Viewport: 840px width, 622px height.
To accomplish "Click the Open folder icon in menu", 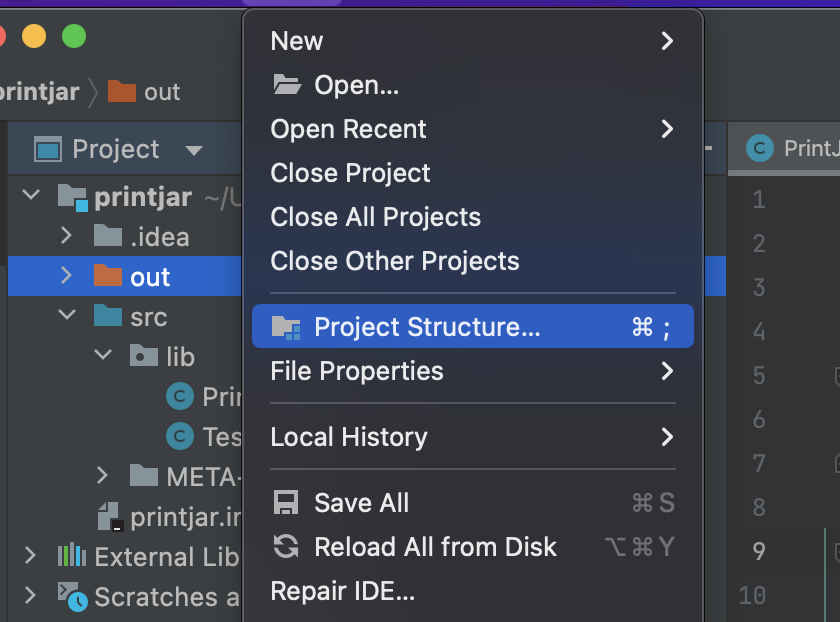I will [x=287, y=85].
